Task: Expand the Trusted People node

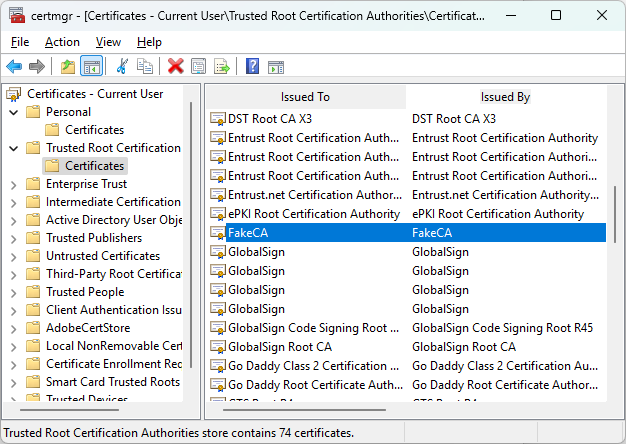Action: 14,293
